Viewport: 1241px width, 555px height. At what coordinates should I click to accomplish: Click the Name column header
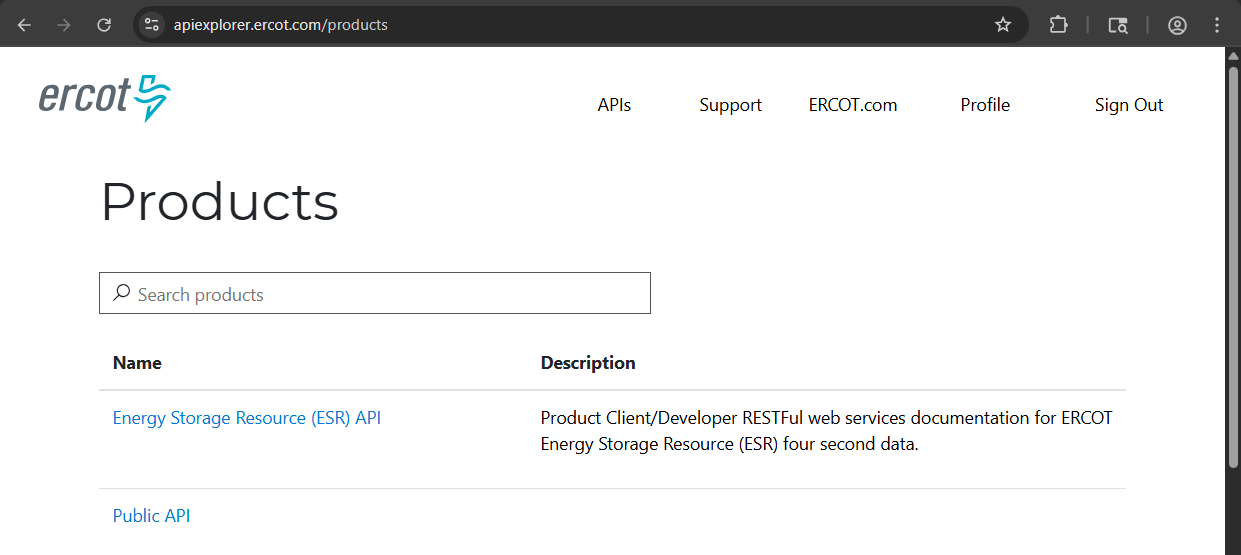pyautogui.click(x=137, y=363)
